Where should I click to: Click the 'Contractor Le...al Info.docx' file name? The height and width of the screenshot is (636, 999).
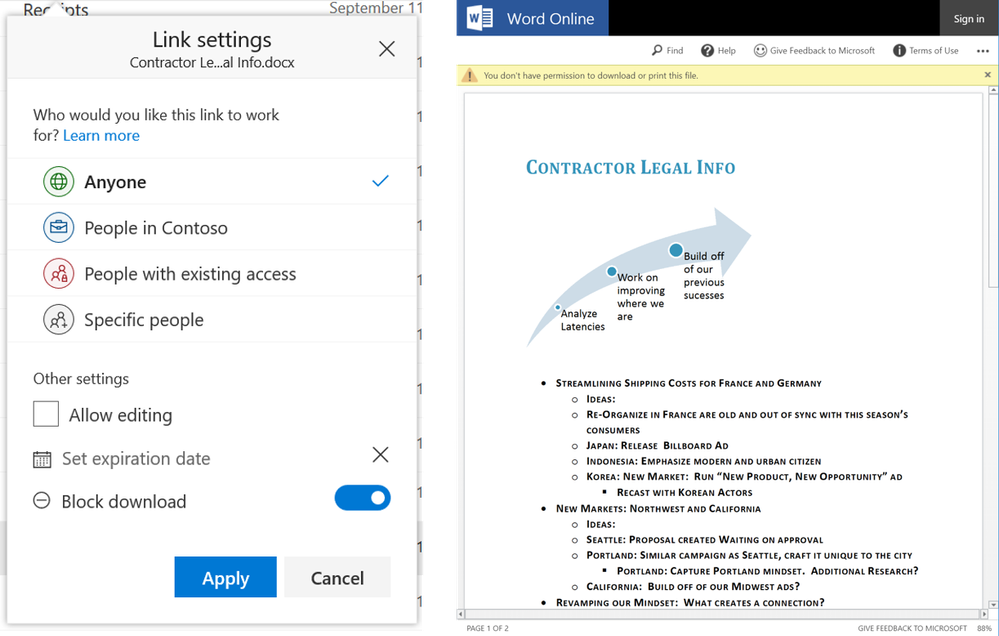click(x=212, y=62)
